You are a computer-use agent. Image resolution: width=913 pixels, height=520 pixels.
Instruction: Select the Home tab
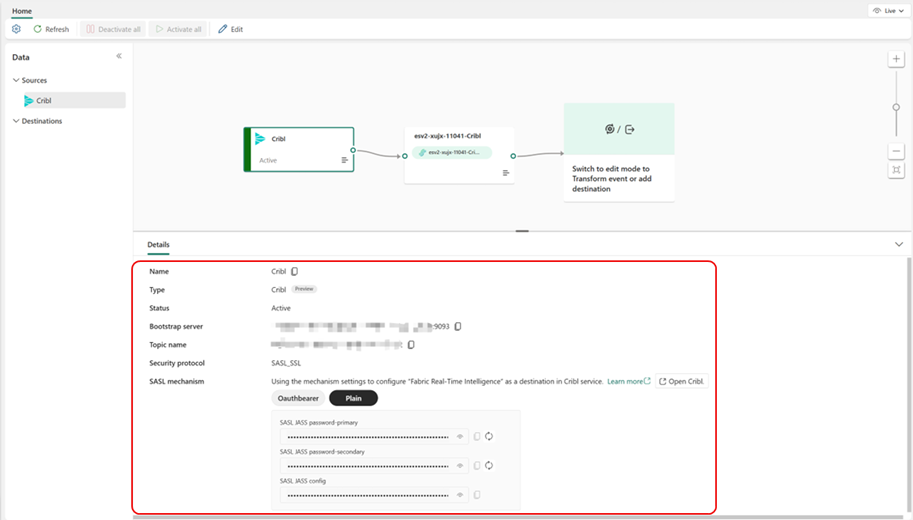coord(22,10)
